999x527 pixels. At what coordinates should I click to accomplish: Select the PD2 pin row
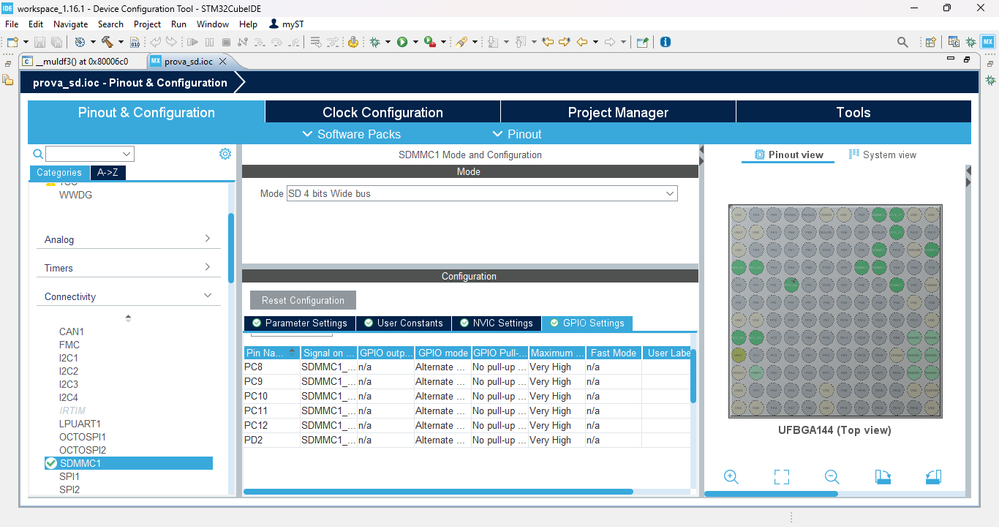tap(466, 440)
